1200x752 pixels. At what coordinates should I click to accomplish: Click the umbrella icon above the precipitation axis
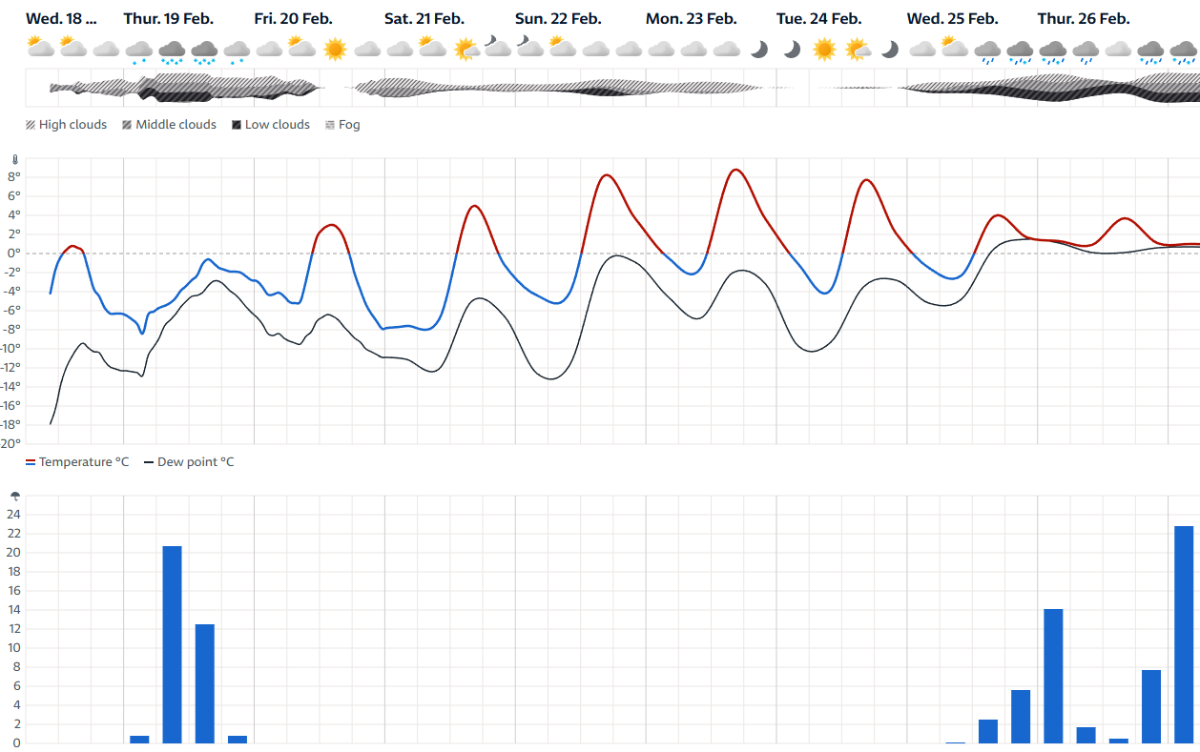tap(14, 496)
